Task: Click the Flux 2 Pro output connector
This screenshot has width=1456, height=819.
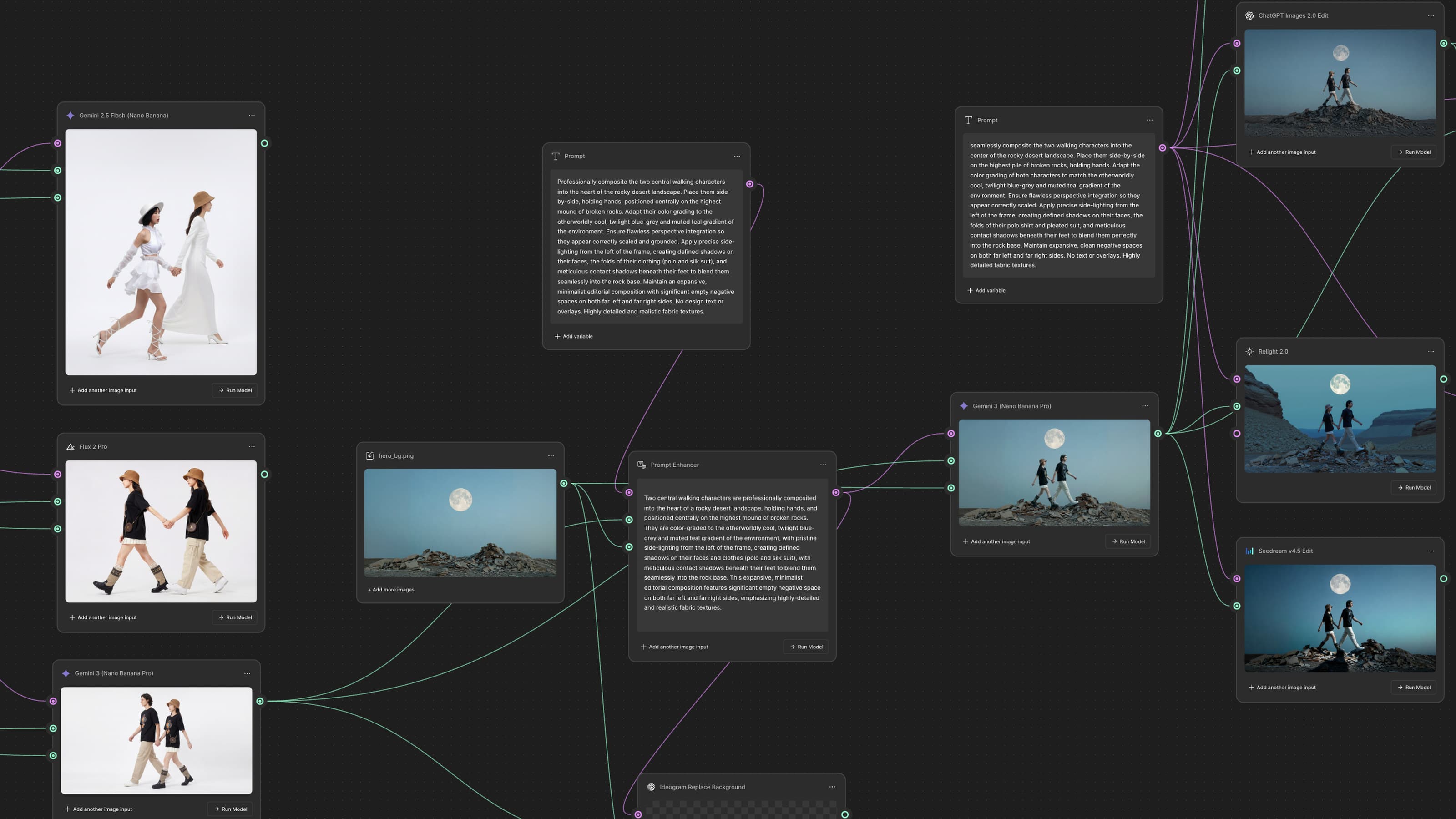Action: 264,474
